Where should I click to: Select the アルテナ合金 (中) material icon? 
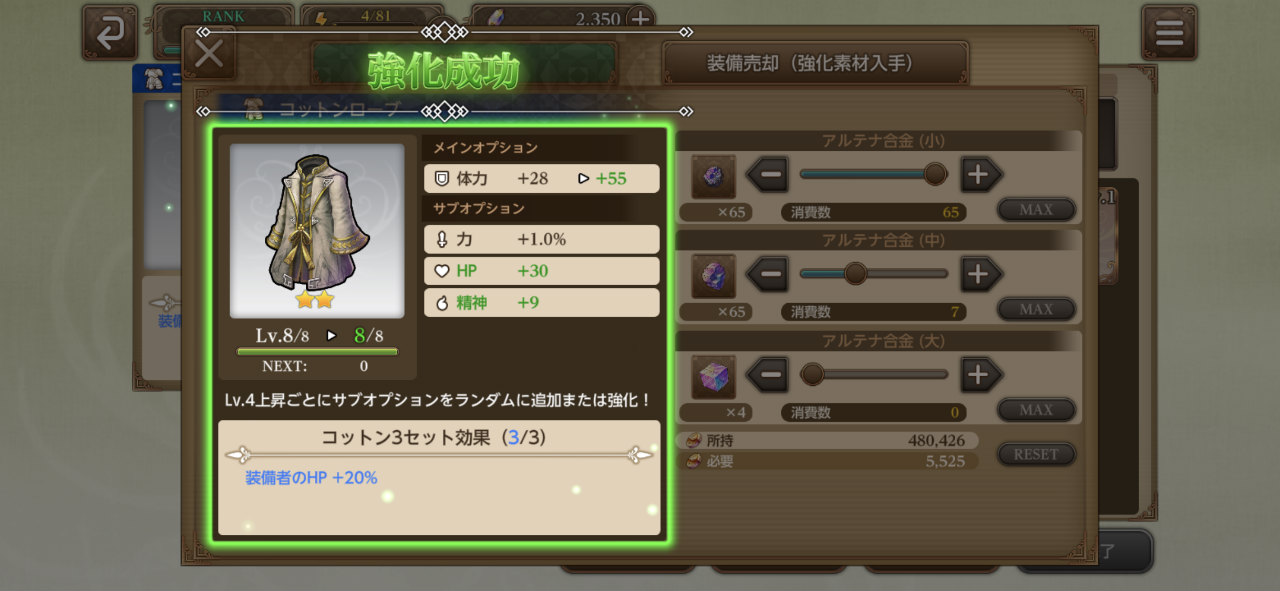coord(713,276)
